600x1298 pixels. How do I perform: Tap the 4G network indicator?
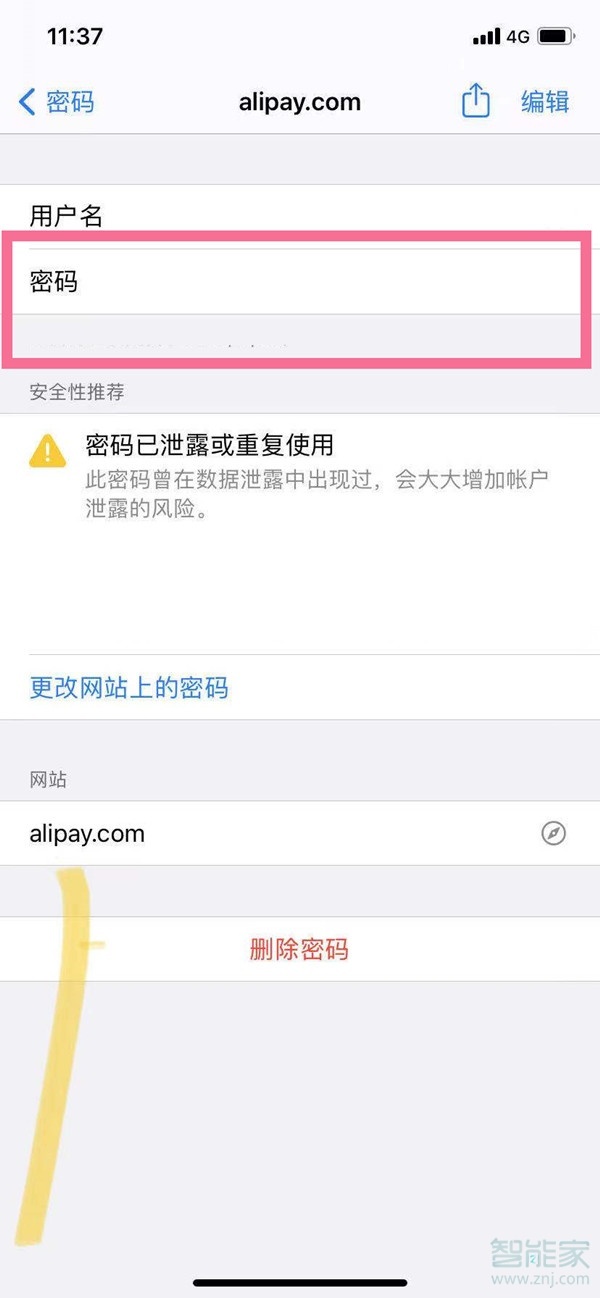point(517,37)
